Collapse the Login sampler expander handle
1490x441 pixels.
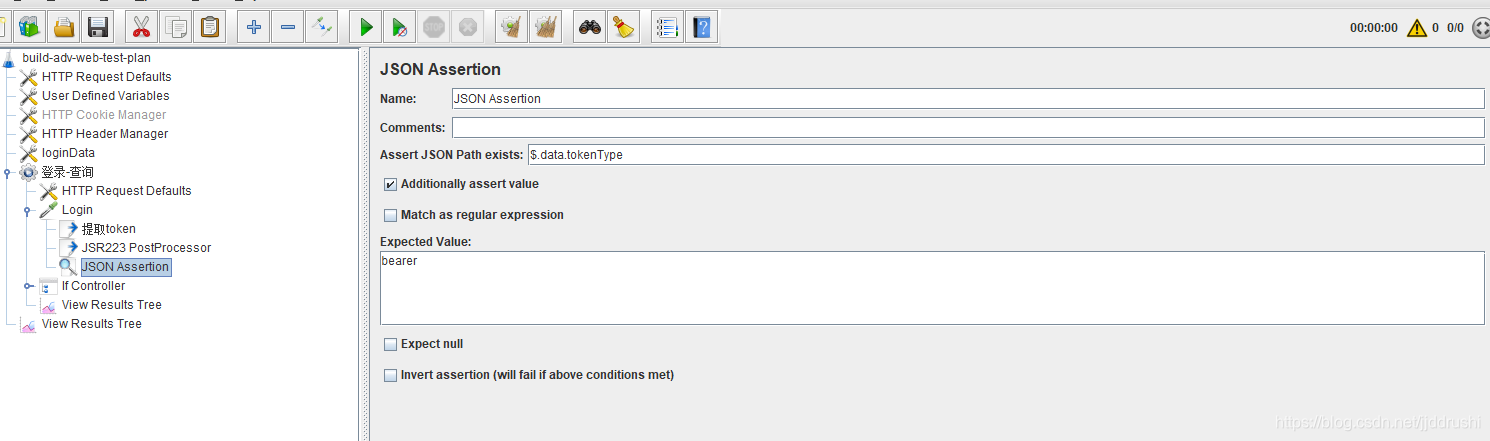tap(28, 210)
